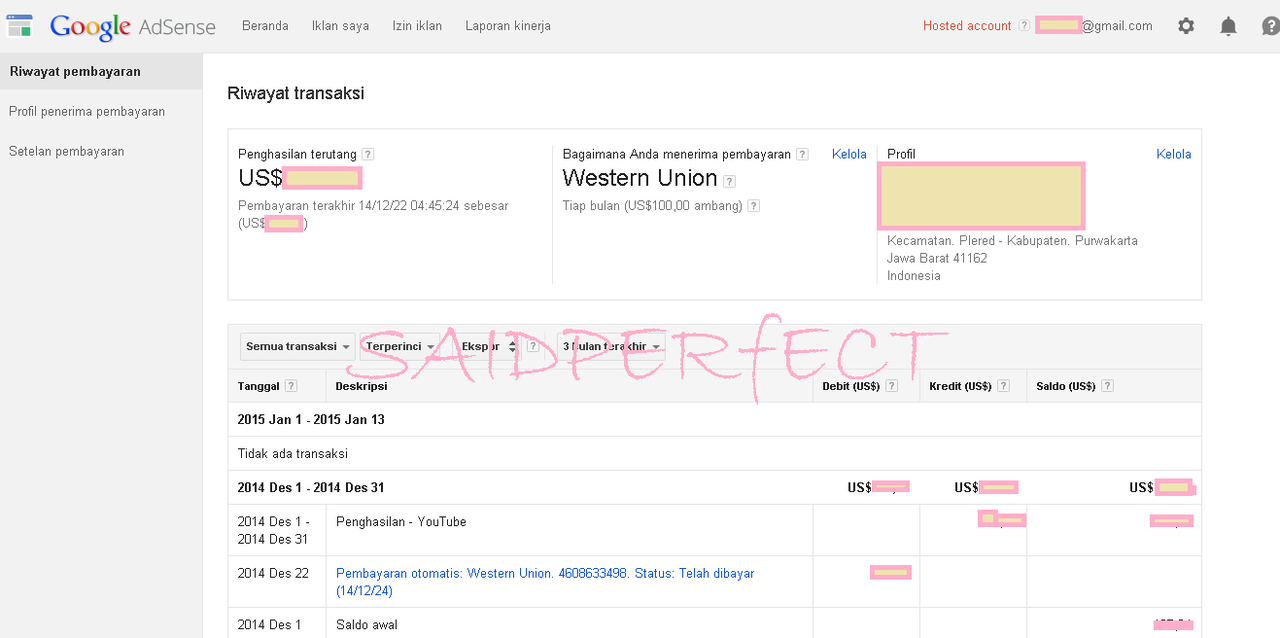
Task: Open the Terperinci view dropdown
Action: (400, 346)
